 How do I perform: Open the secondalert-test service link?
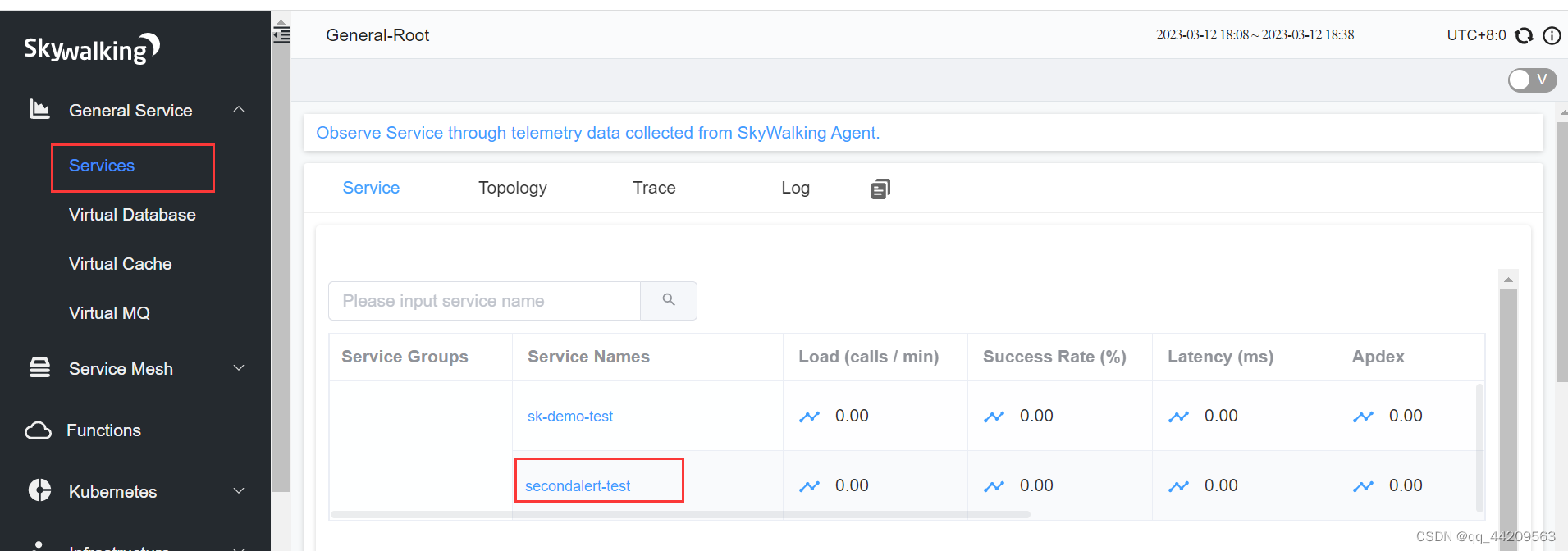(578, 486)
